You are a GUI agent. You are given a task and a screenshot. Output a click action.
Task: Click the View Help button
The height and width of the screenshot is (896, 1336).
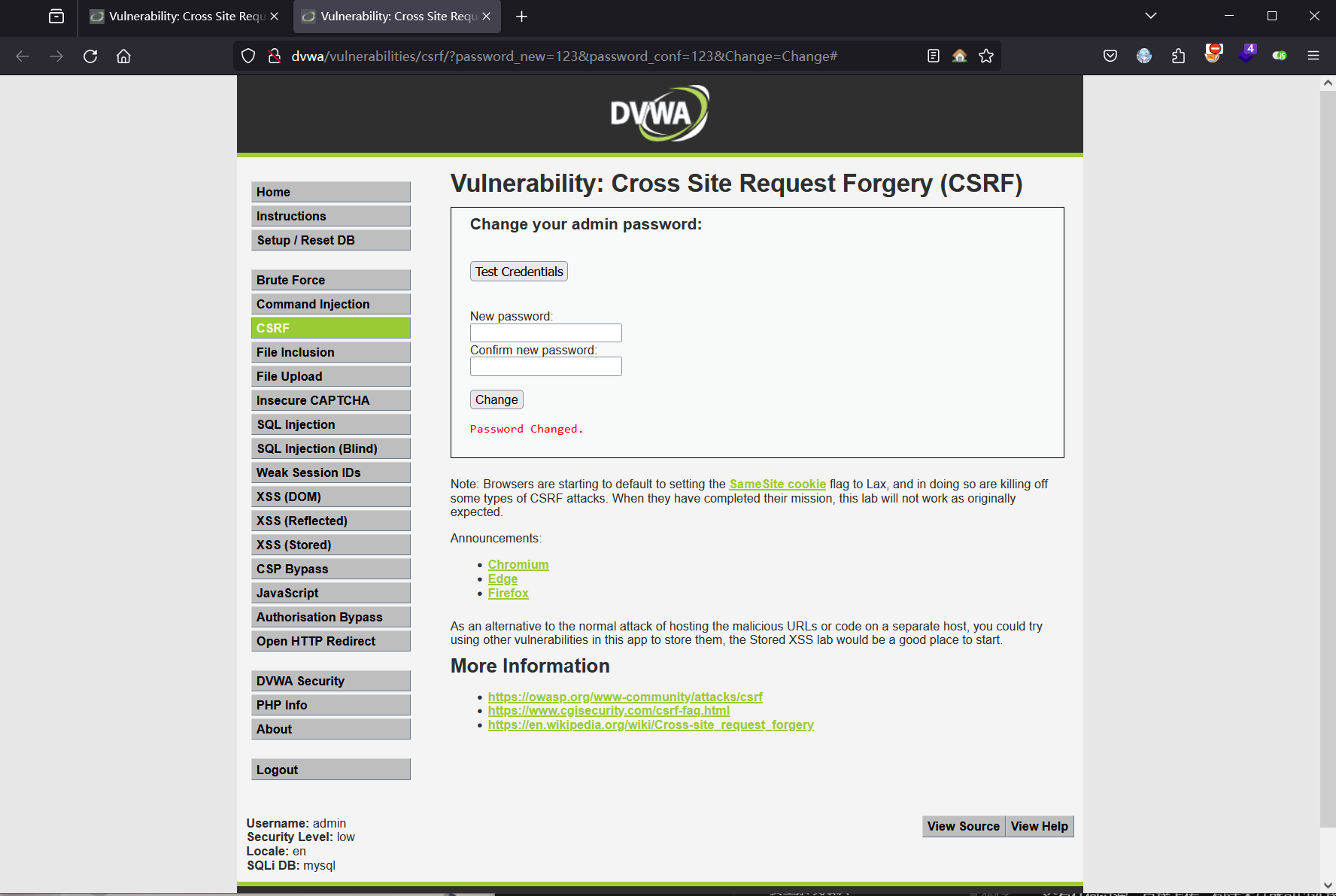click(1040, 826)
